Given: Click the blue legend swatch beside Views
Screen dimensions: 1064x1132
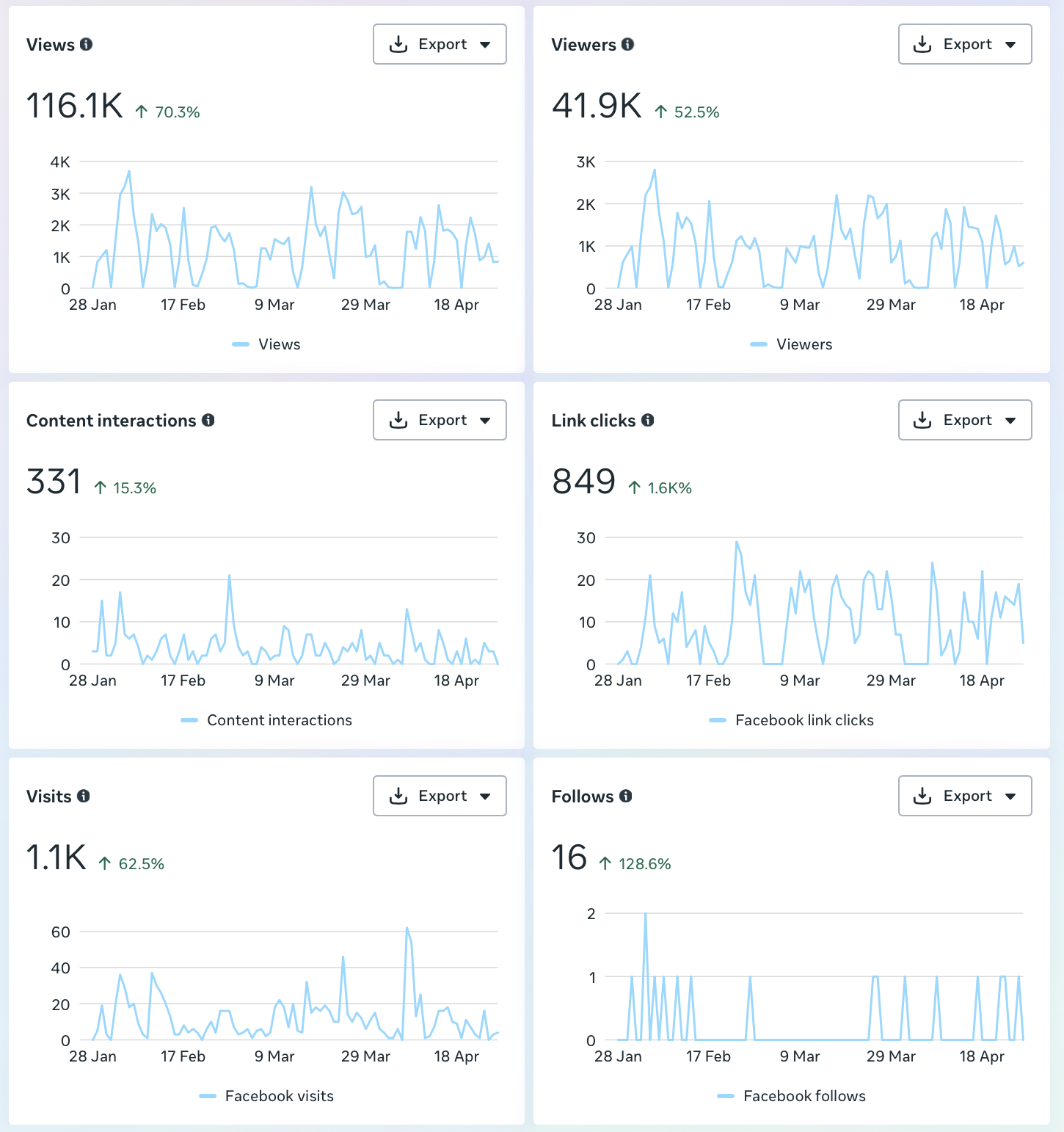Looking at the screenshot, I should (x=241, y=344).
